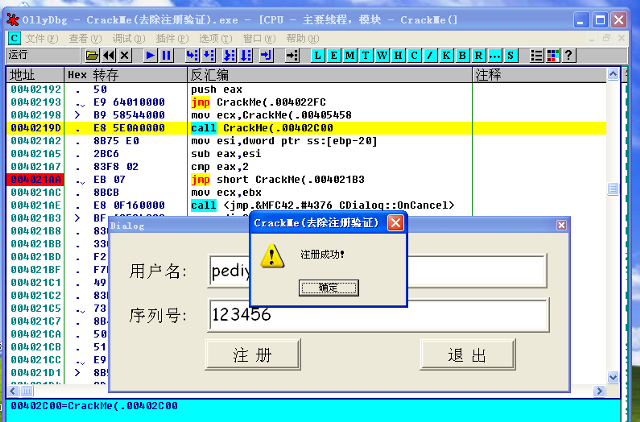Screen dimensions: 640x422
Task: Click the 地址 column header
Action: click(x=35, y=75)
